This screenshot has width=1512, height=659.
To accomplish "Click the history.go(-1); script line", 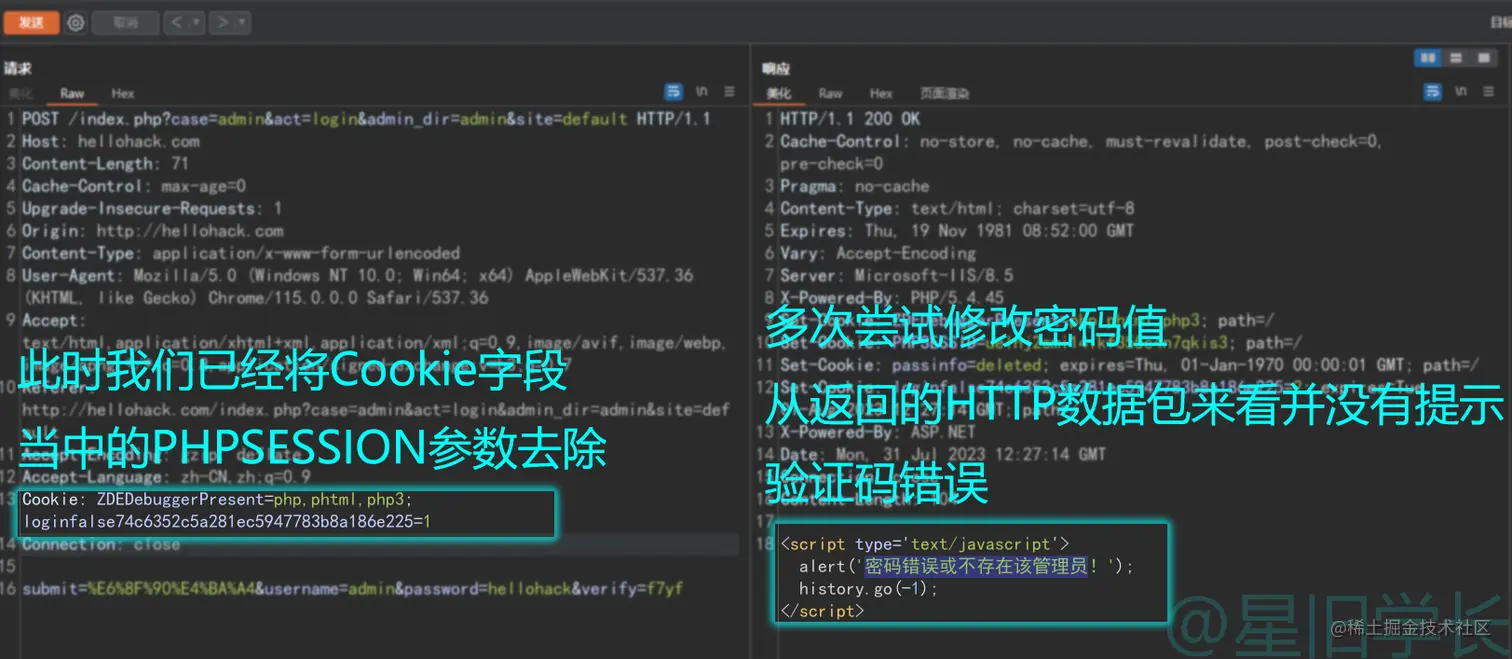I will (868, 589).
